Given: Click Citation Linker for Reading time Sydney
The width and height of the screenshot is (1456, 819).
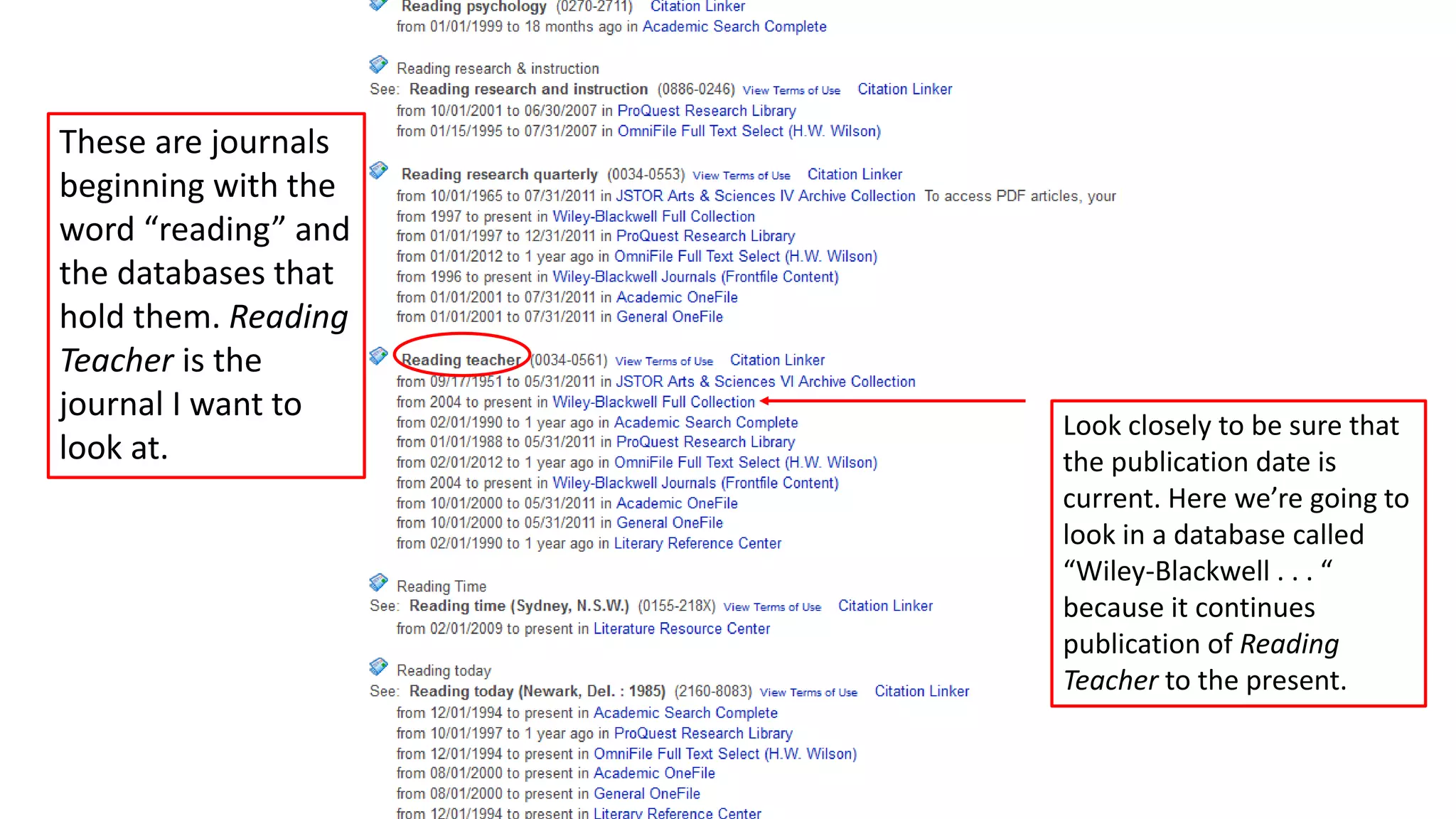Looking at the screenshot, I should point(885,606).
